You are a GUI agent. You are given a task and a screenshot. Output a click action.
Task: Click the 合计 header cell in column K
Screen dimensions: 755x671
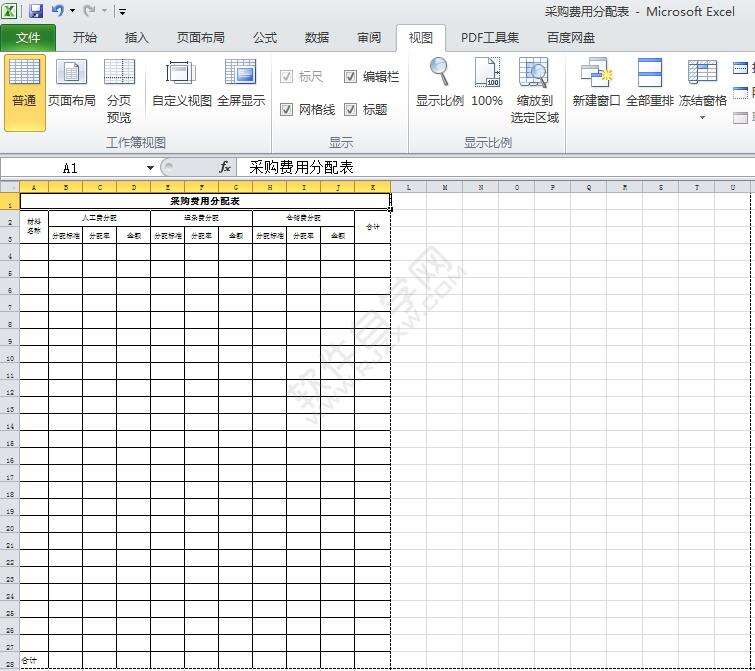pyautogui.click(x=373, y=227)
